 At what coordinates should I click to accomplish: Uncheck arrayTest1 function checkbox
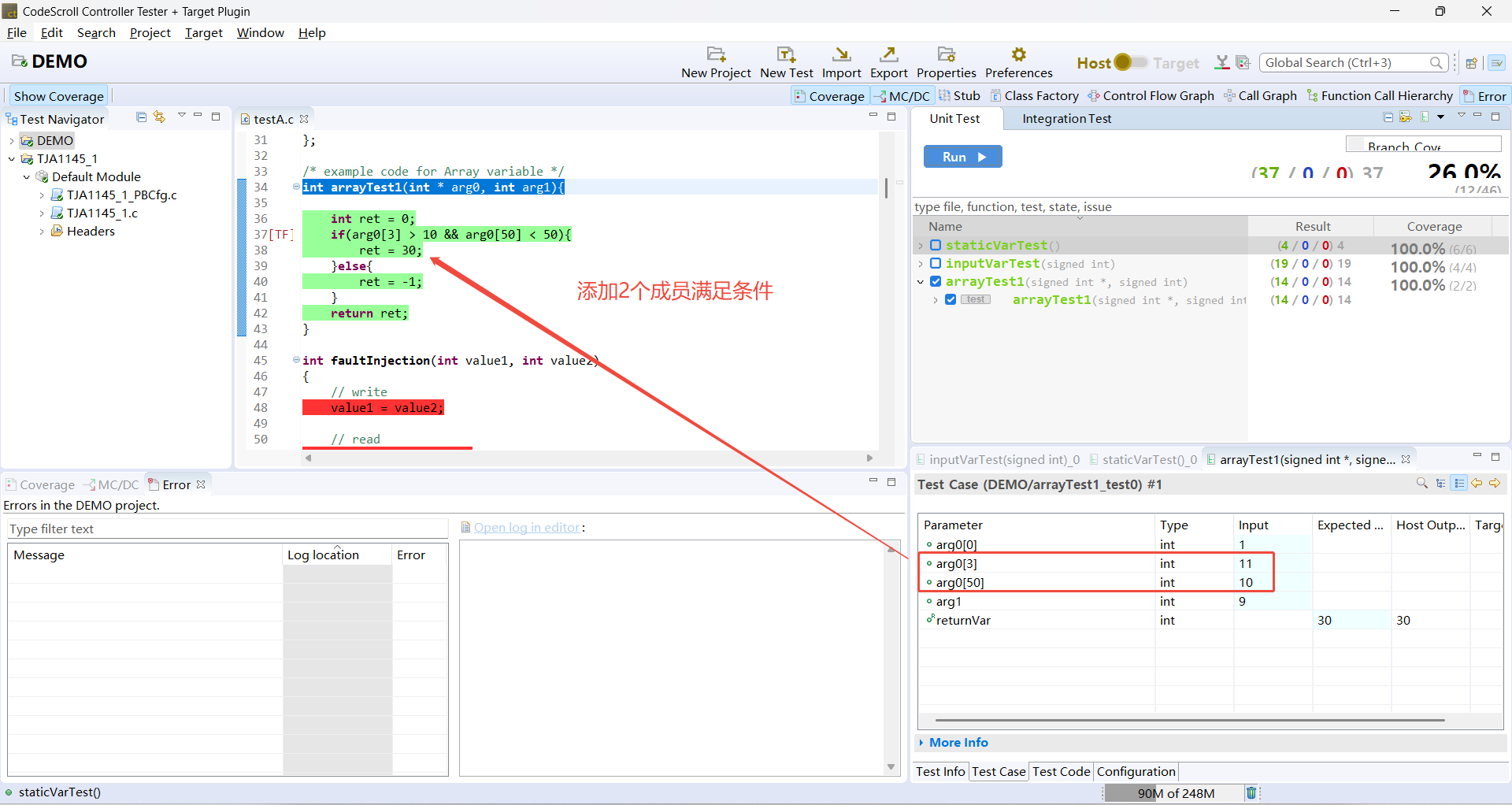click(x=936, y=281)
